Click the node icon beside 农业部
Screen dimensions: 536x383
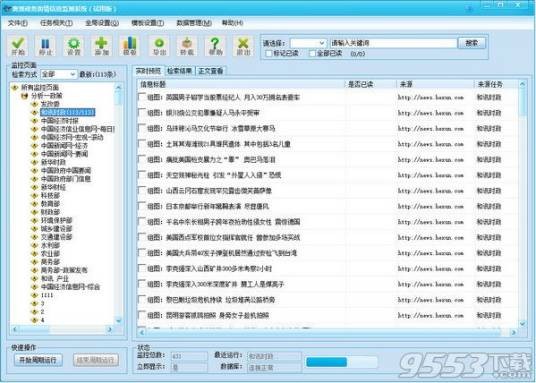[x=34, y=254]
